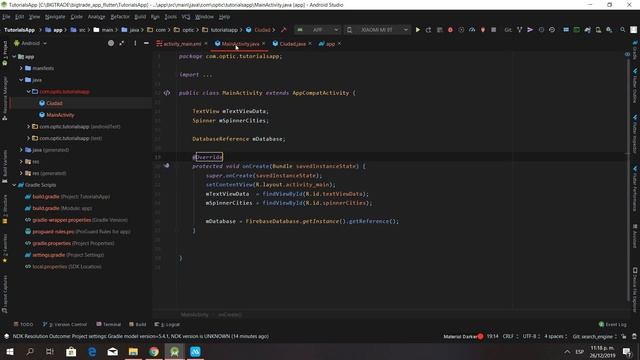This screenshot has height=360, width=640.
Task: Open the Git history clock icon
Action: point(541,30)
